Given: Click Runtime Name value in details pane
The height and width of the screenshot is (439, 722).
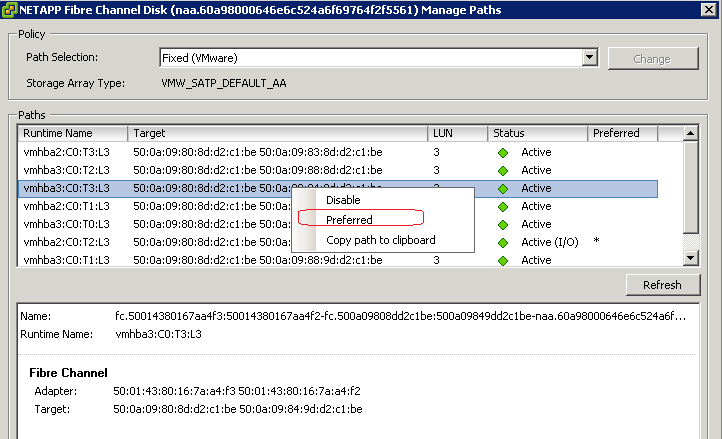Looking at the screenshot, I should pos(158,334).
